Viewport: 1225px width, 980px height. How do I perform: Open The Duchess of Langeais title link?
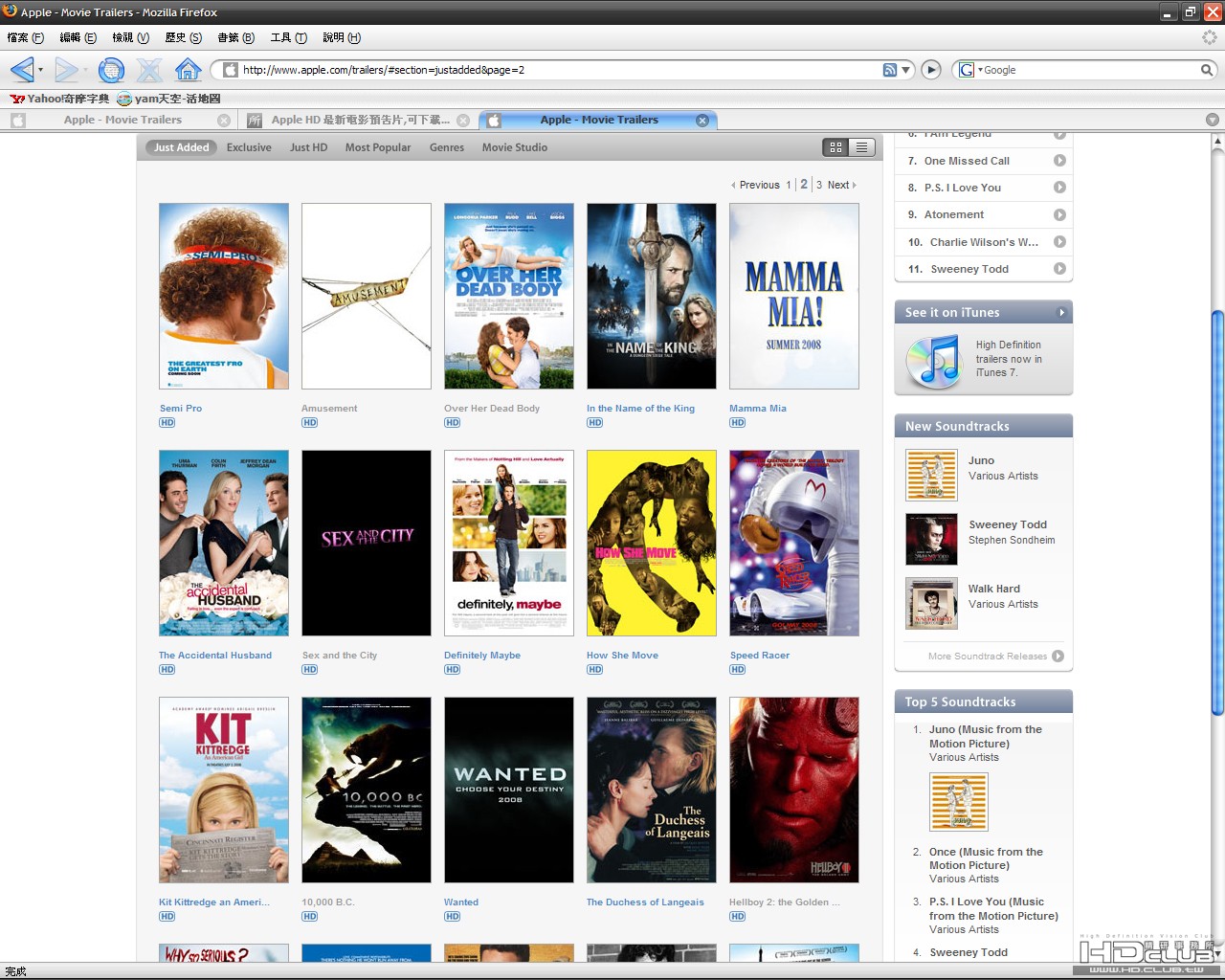pyautogui.click(x=645, y=902)
